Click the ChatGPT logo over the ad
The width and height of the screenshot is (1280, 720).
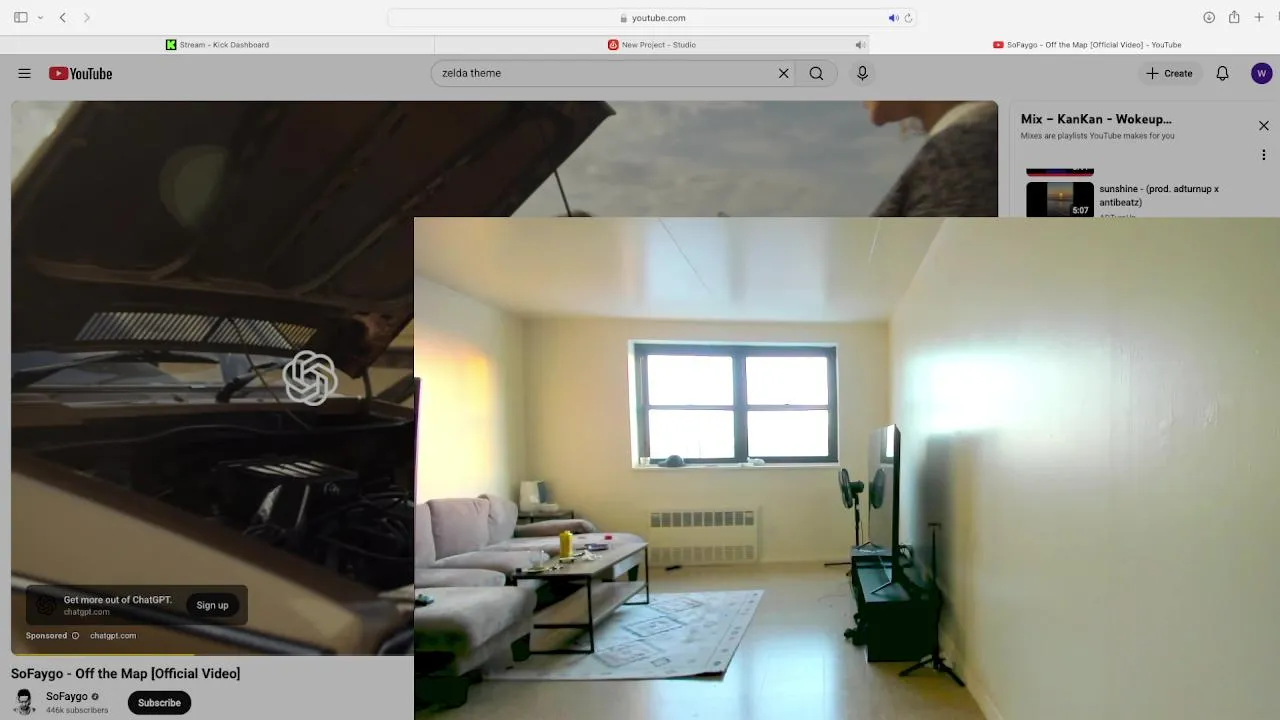coord(310,378)
